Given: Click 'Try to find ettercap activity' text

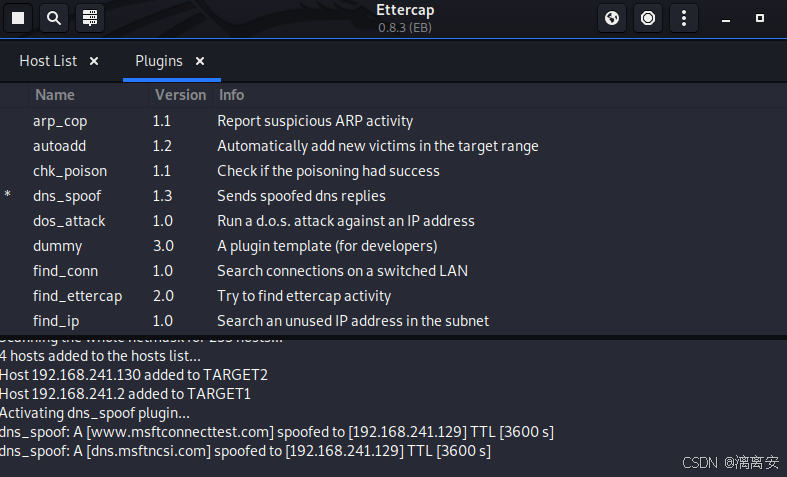Looking at the screenshot, I should (x=304, y=296).
